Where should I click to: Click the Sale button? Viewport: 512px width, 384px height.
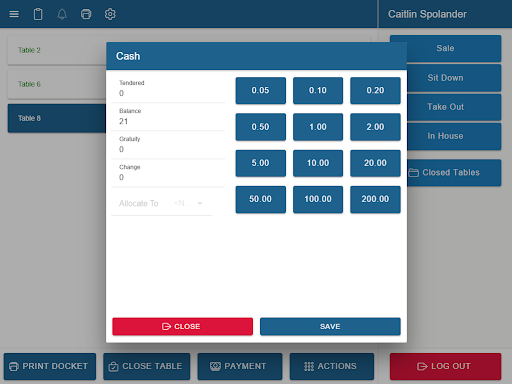click(445, 48)
